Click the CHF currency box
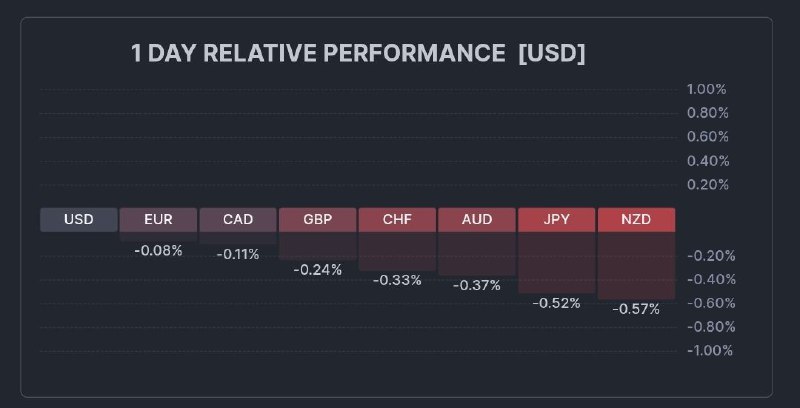 point(397,220)
